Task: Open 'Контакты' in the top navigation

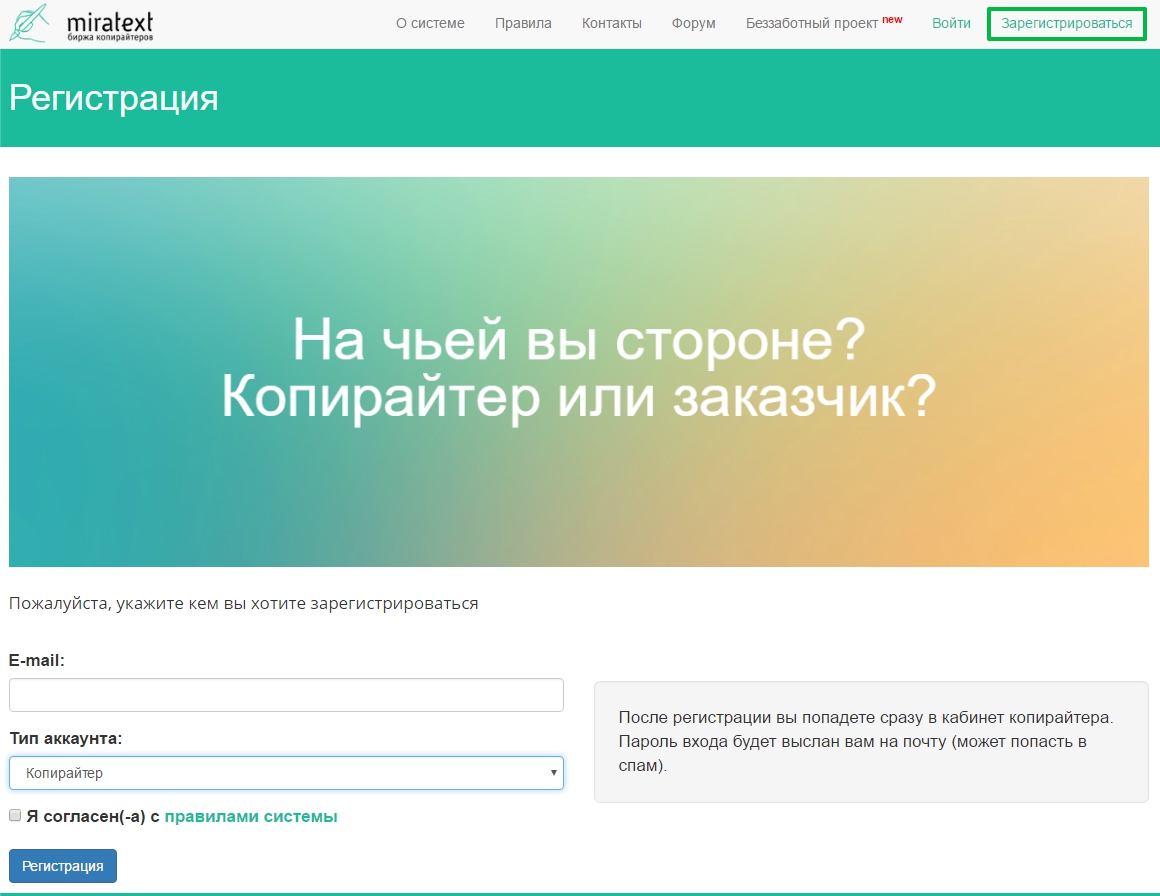Action: click(611, 23)
